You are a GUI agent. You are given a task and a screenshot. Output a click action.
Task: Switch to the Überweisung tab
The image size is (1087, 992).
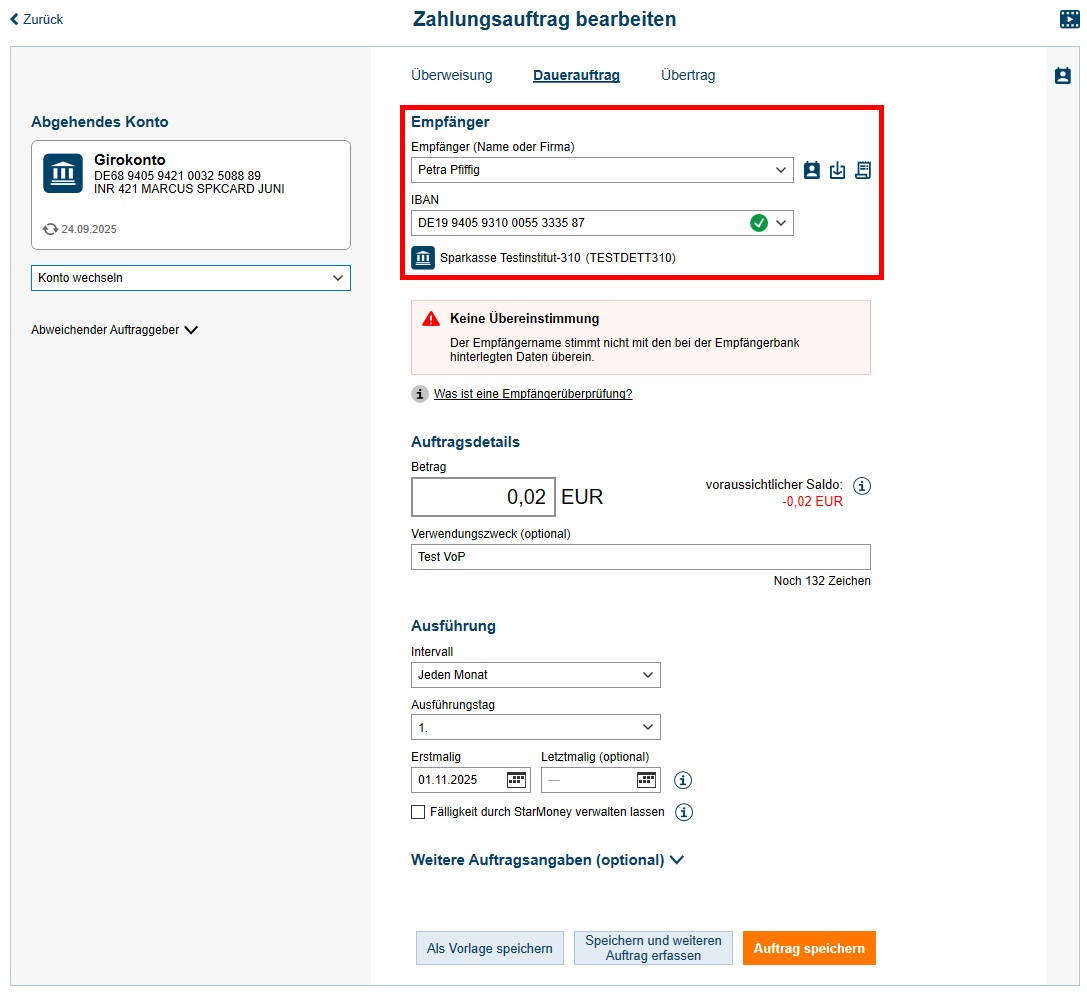452,75
